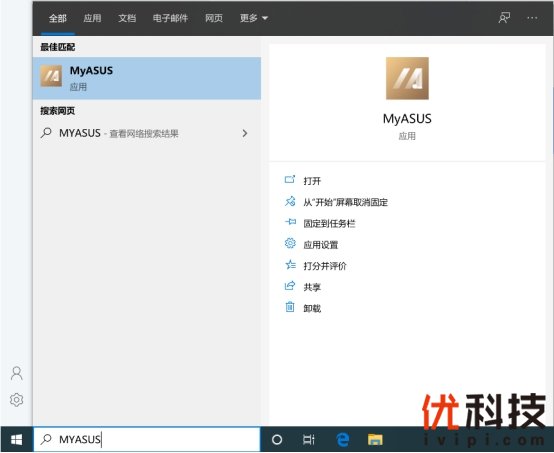Choose 固定到任务栏 option
This screenshot has height=453, width=554.
click(x=329, y=223)
